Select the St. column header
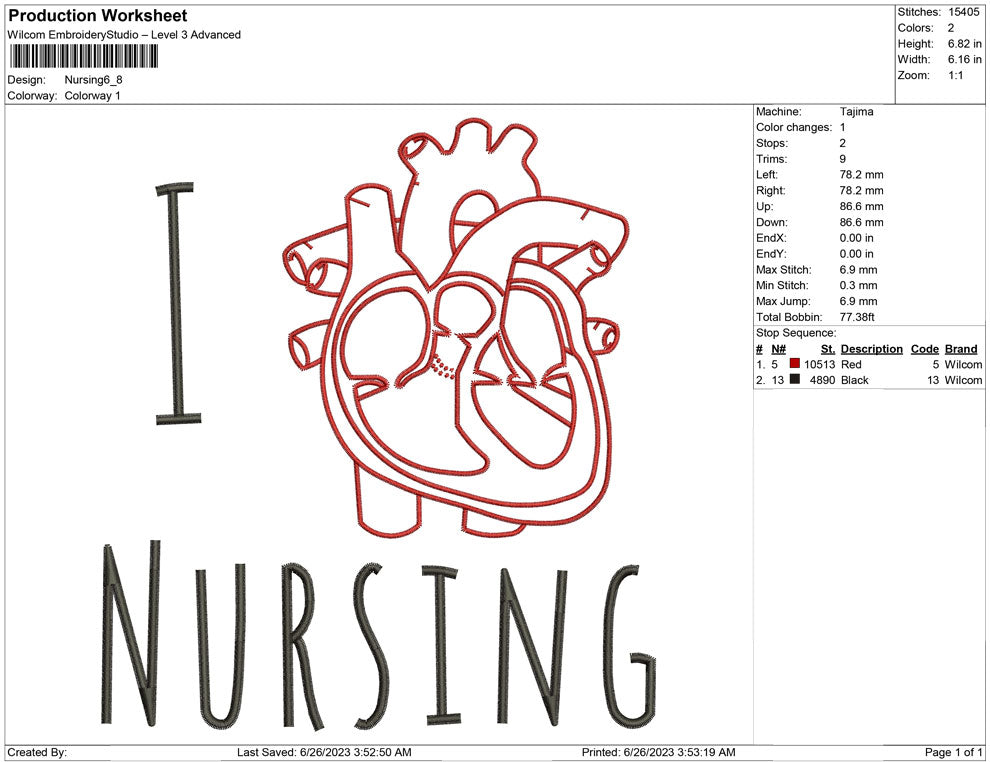The height and width of the screenshot is (762, 990). (x=826, y=348)
